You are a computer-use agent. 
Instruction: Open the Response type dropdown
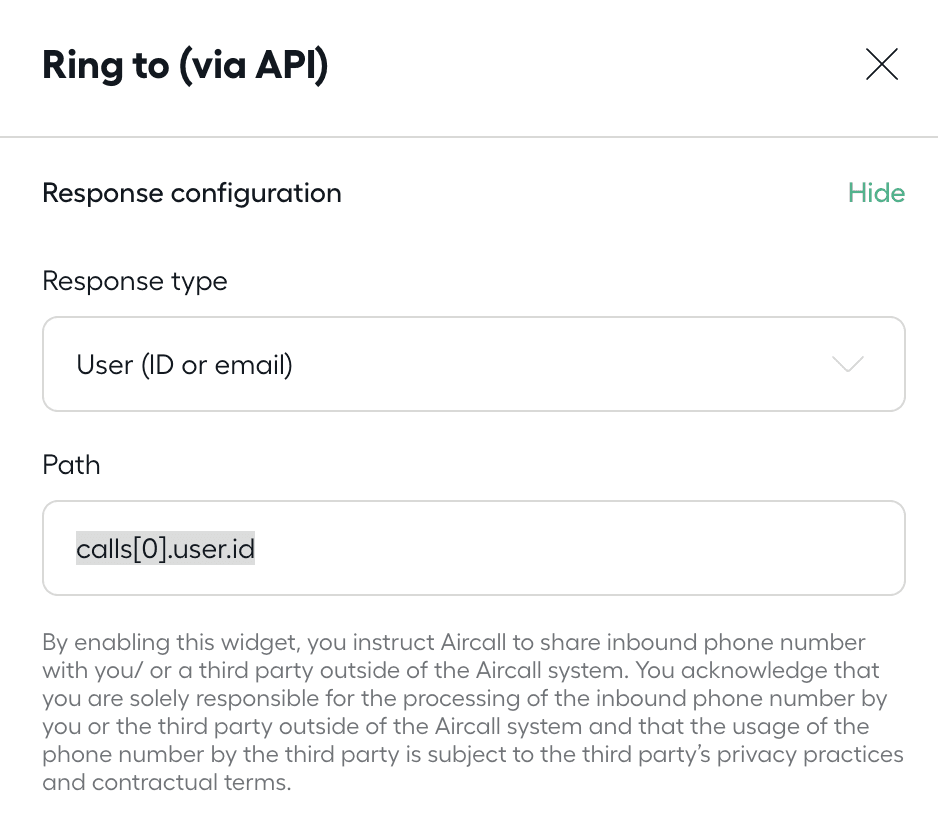click(473, 365)
